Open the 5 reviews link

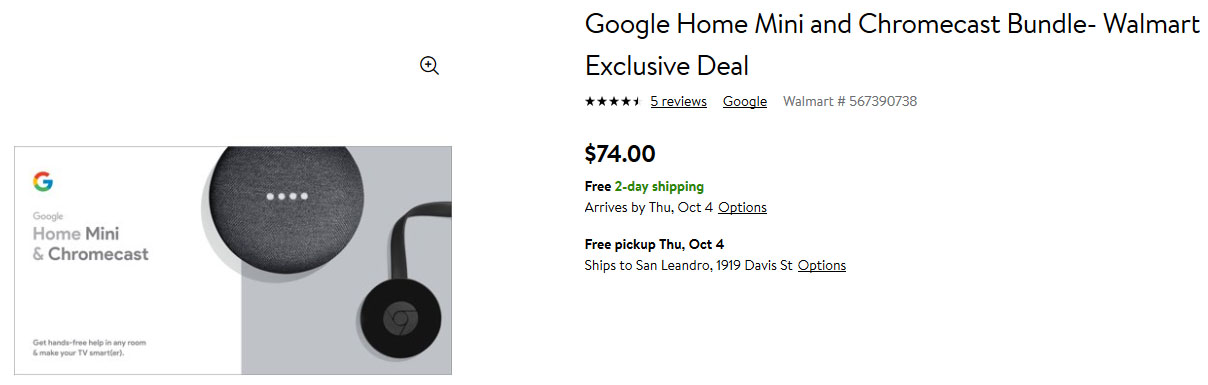tap(678, 101)
